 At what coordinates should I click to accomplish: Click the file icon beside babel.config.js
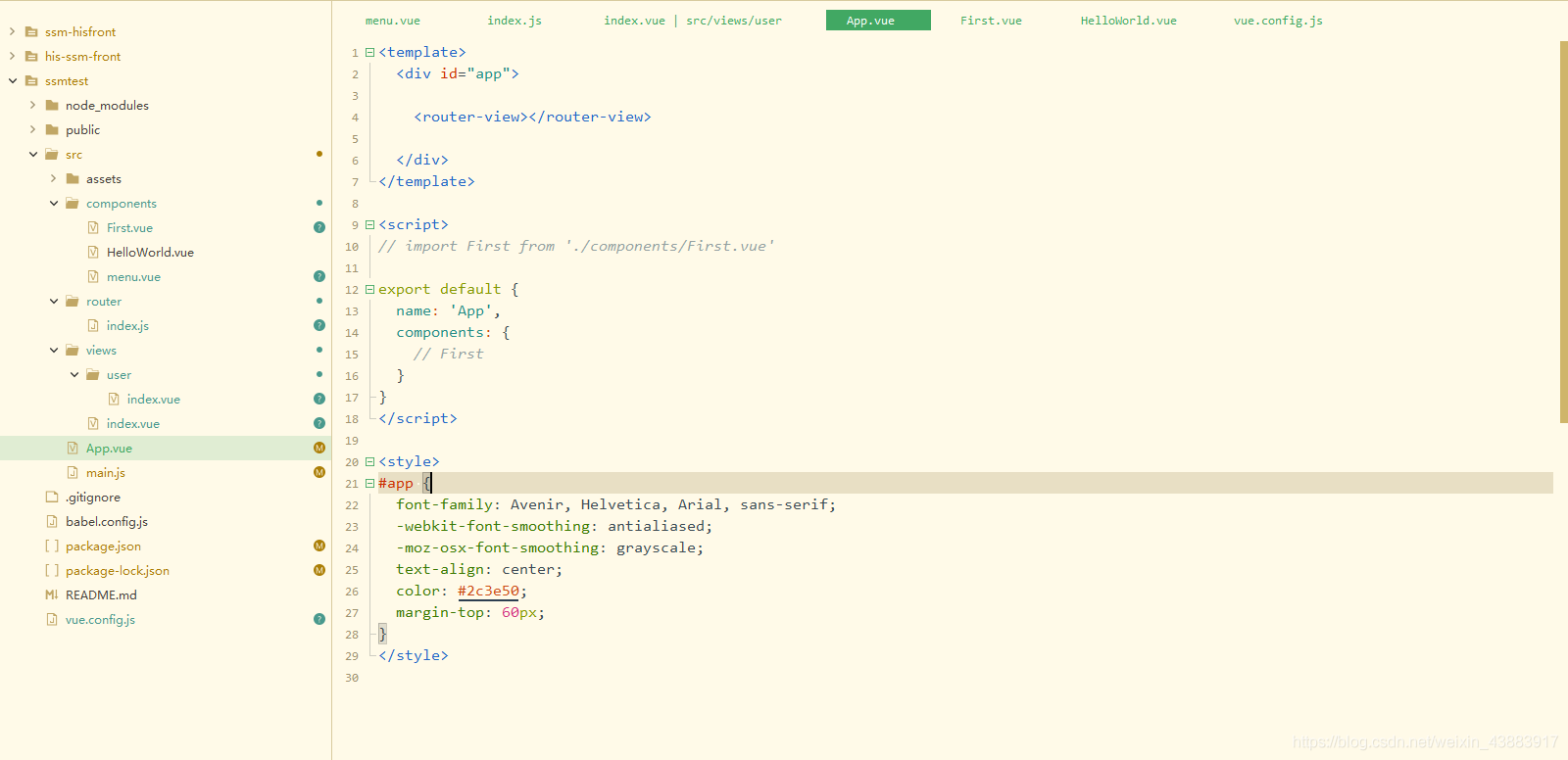click(52, 522)
